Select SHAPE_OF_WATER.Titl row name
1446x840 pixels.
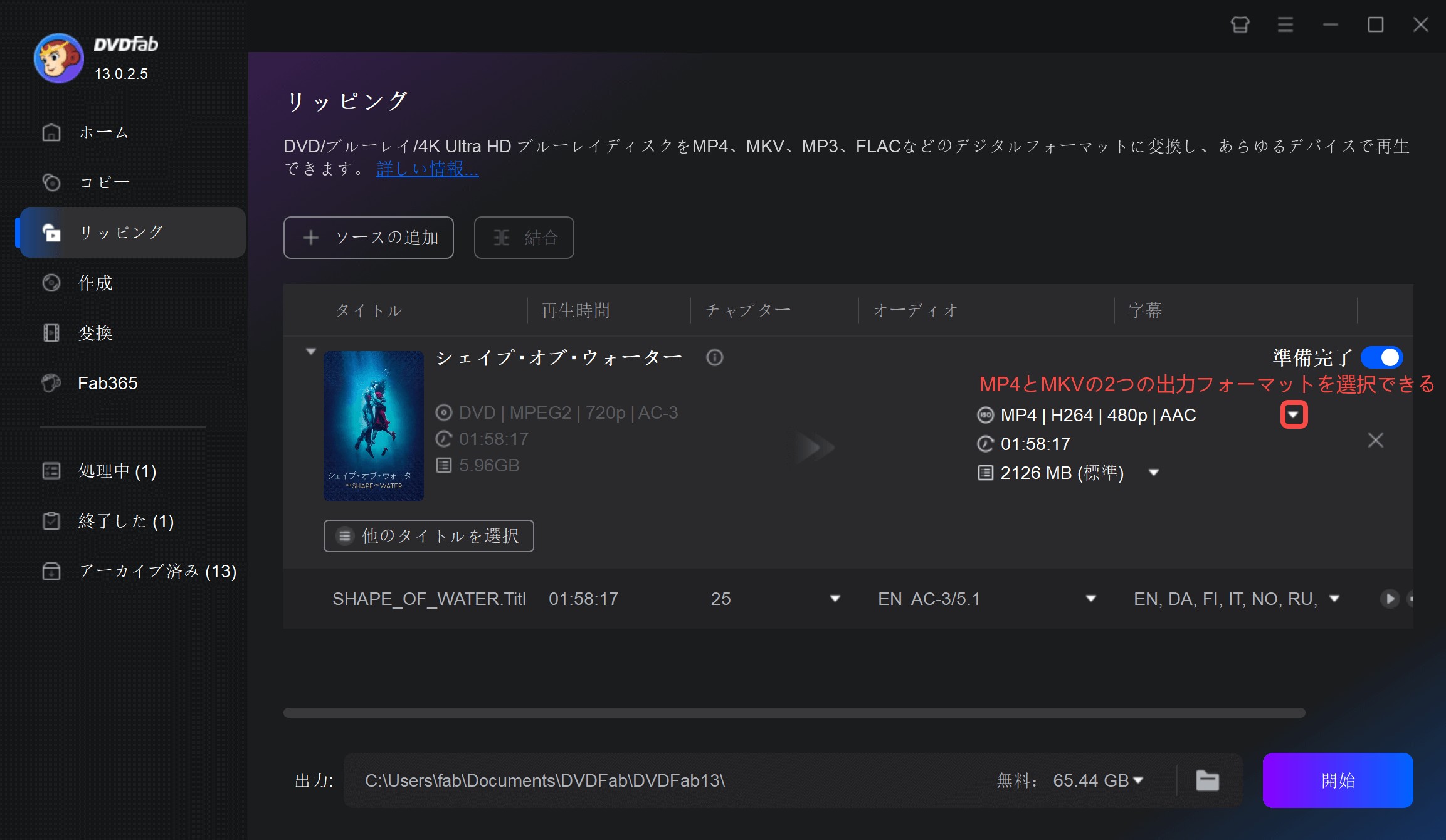(429, 599)
